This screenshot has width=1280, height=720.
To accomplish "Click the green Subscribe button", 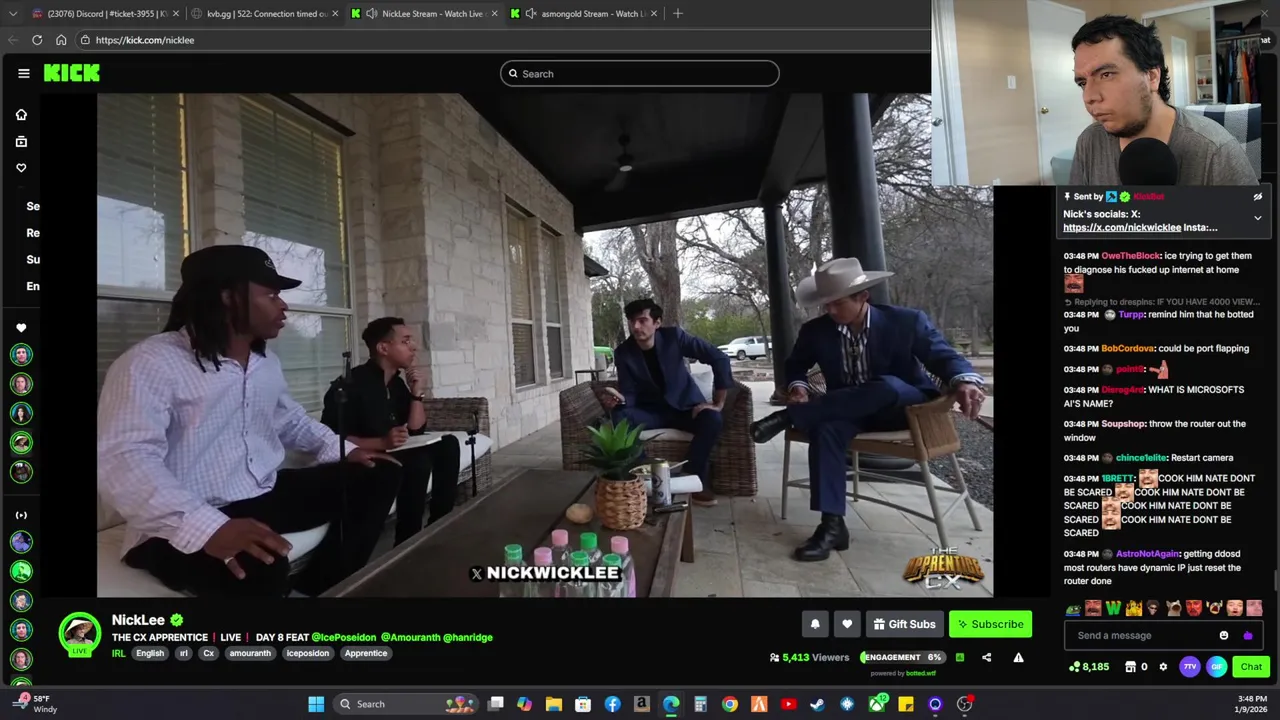I will pos(990,624).
